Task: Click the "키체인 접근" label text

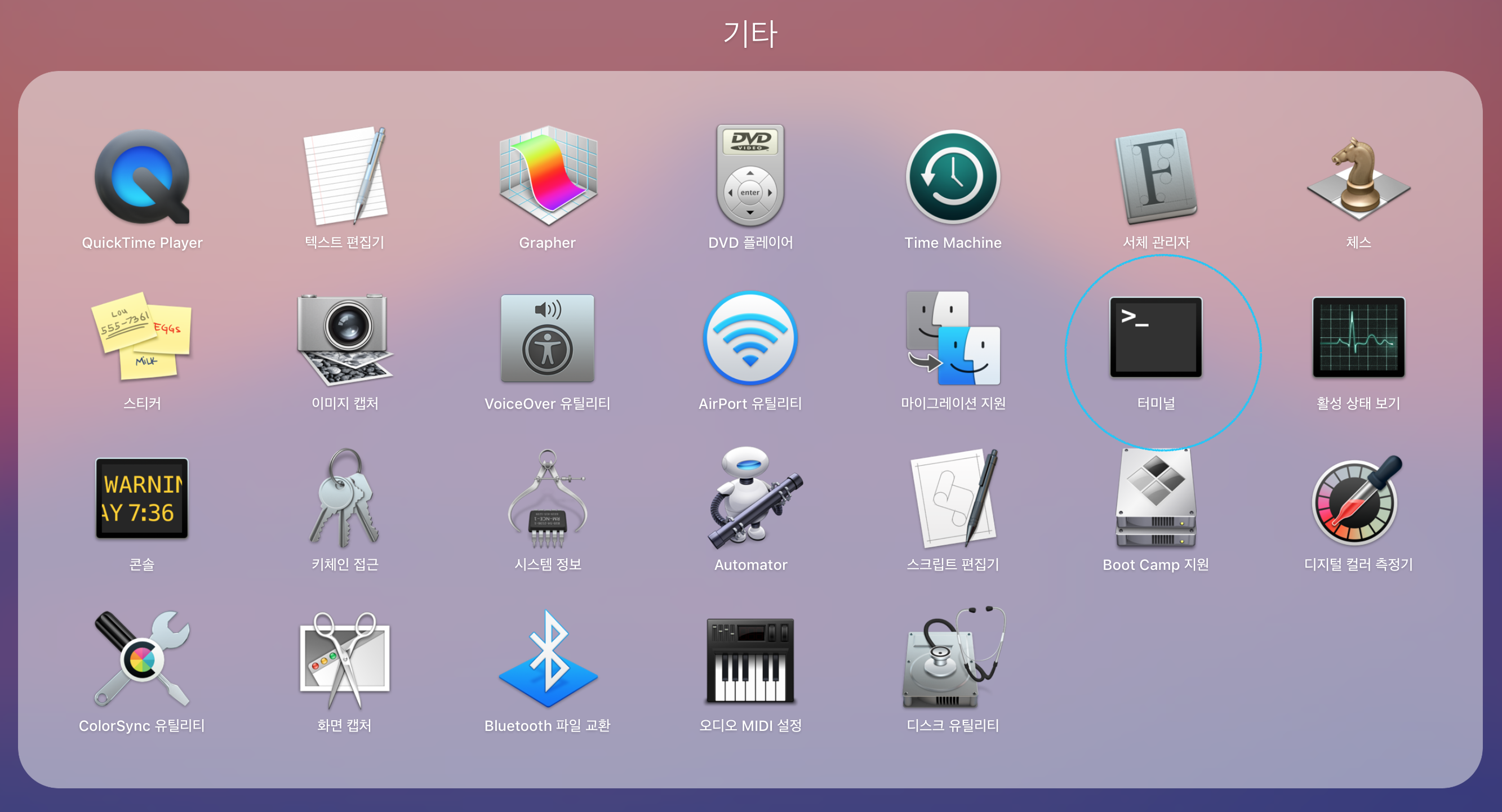Action: 345,564
